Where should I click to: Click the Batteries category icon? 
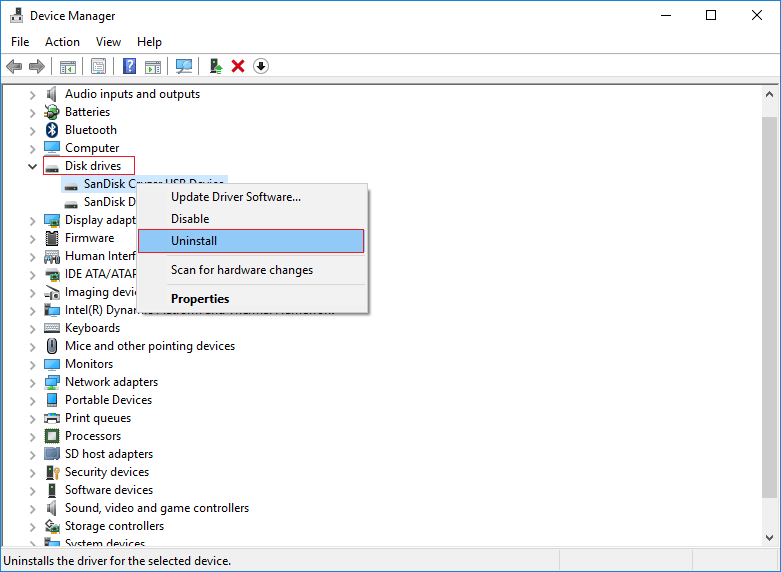click(52, 112)
